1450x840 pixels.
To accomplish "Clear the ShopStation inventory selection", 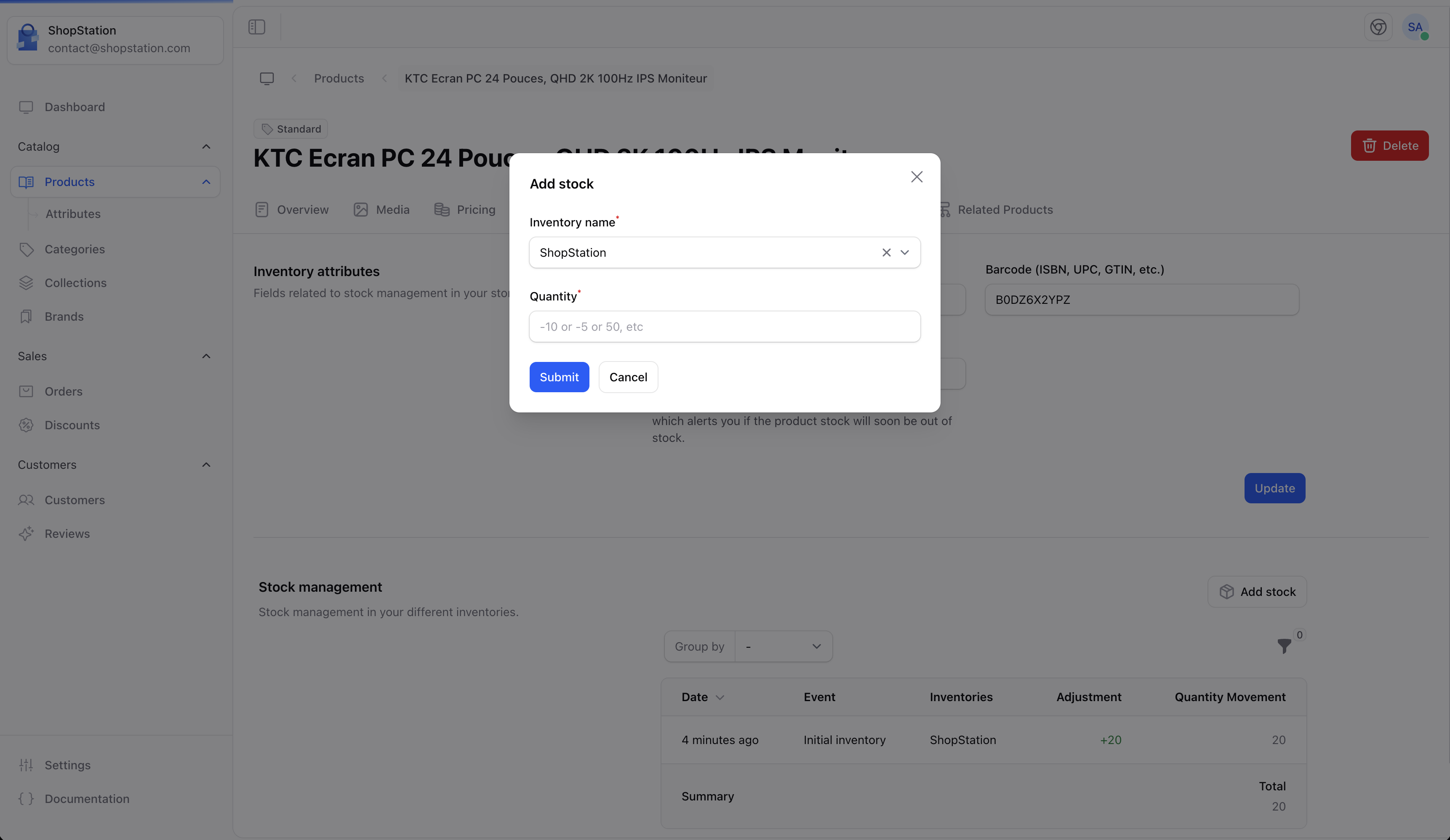I will click(x=886, y=253).
